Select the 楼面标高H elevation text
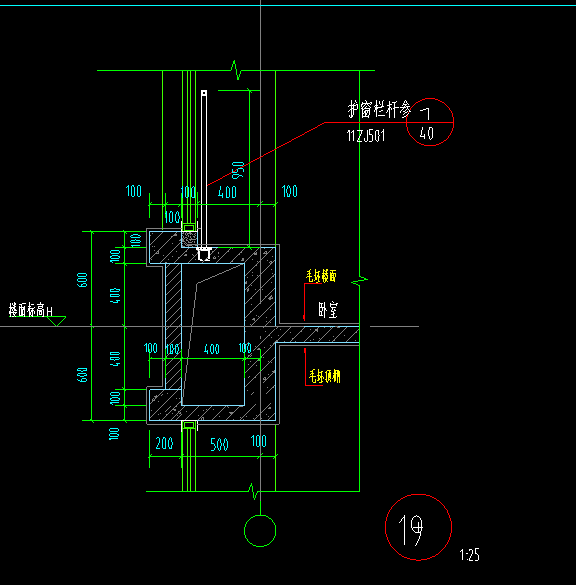 pyautogui.click(x=31, y=310)
